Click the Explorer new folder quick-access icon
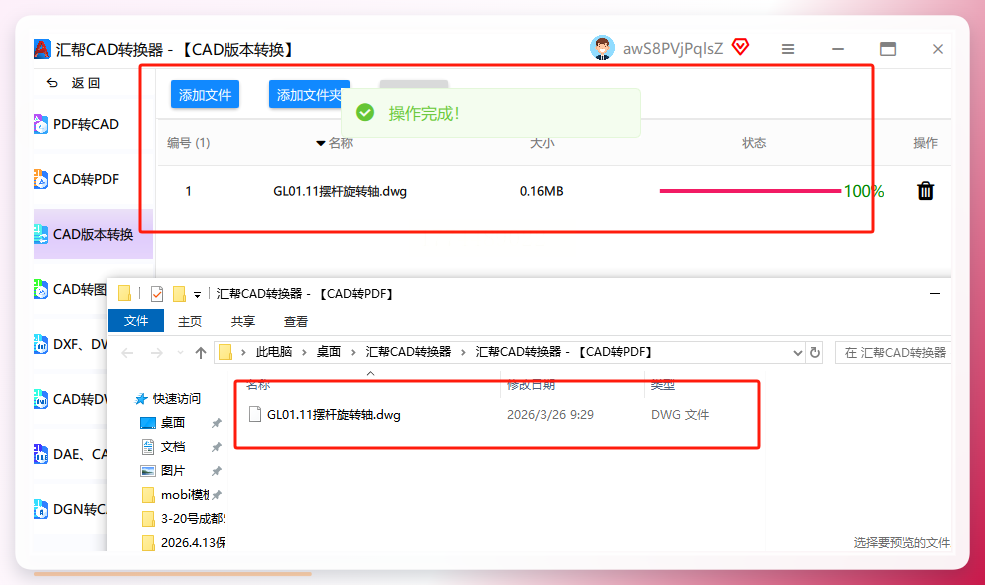Image resolution: width=985 pixels, height=585 pixels. pos(179,293)
